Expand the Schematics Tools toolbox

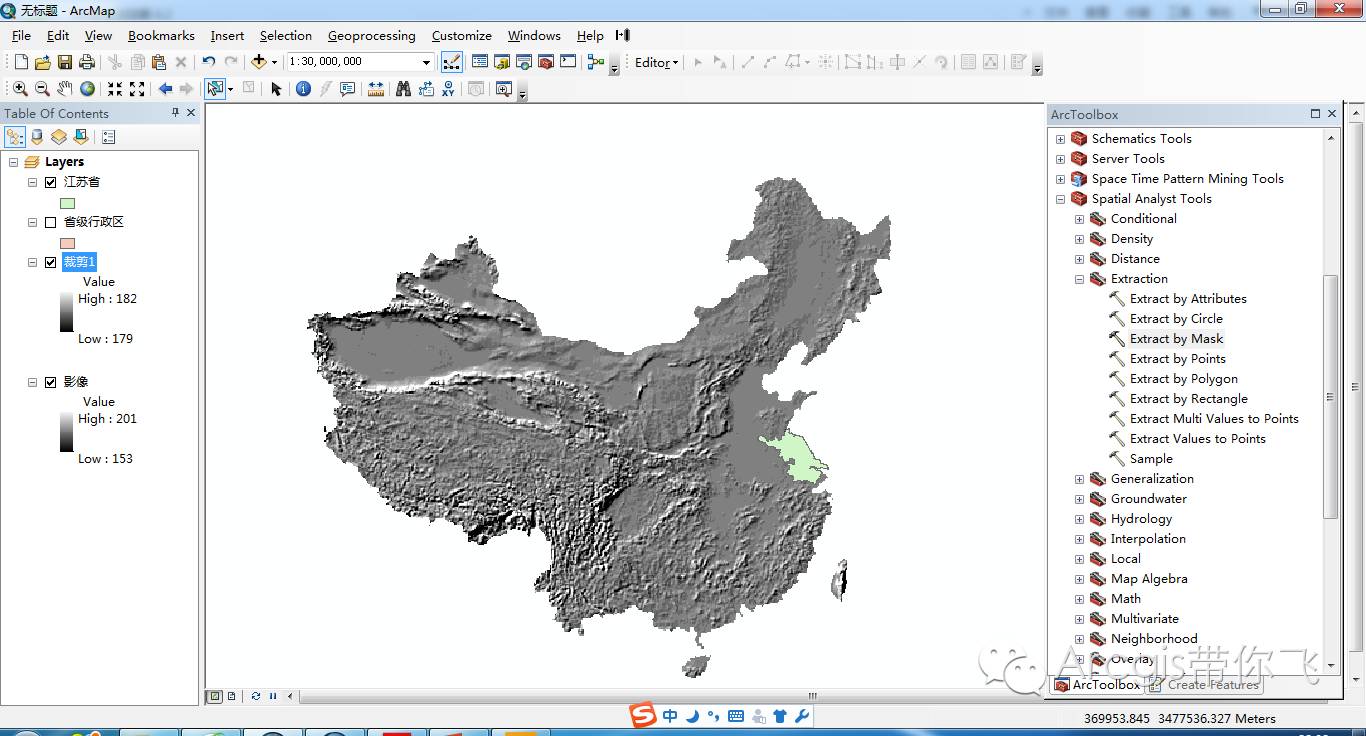(x=1060, y=139)
